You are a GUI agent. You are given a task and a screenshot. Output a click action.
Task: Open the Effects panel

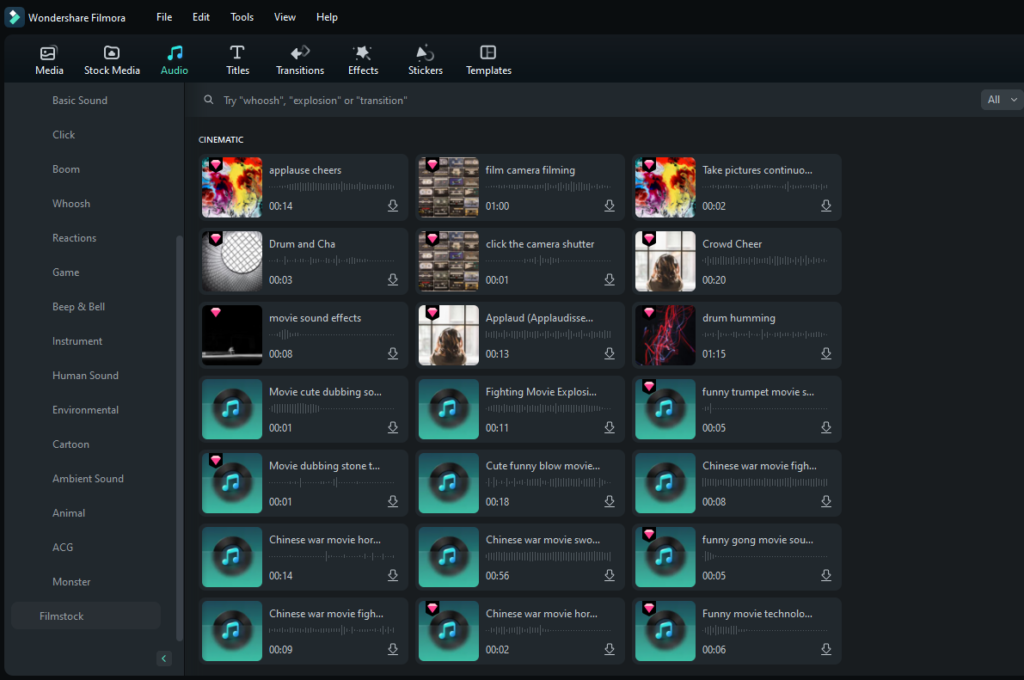[363, 58]
